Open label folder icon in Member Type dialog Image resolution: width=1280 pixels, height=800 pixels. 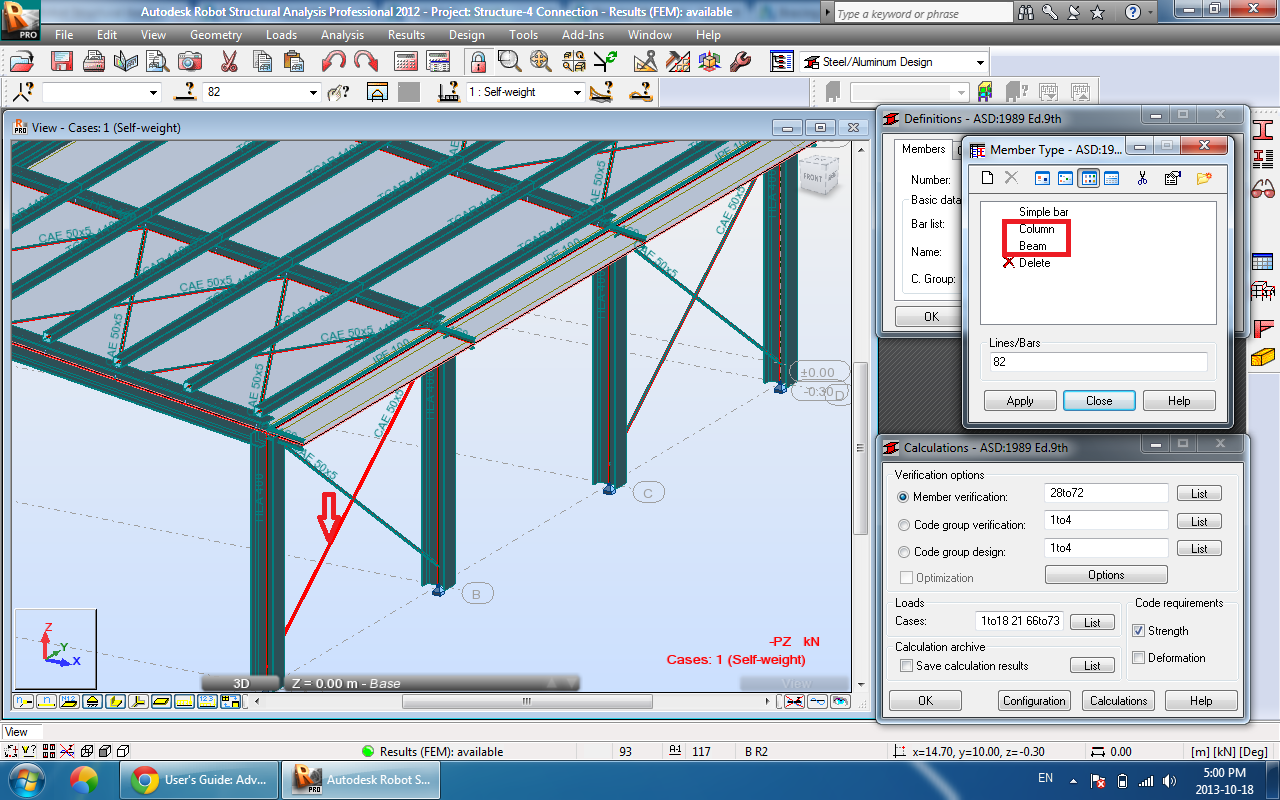(1204, 178)
